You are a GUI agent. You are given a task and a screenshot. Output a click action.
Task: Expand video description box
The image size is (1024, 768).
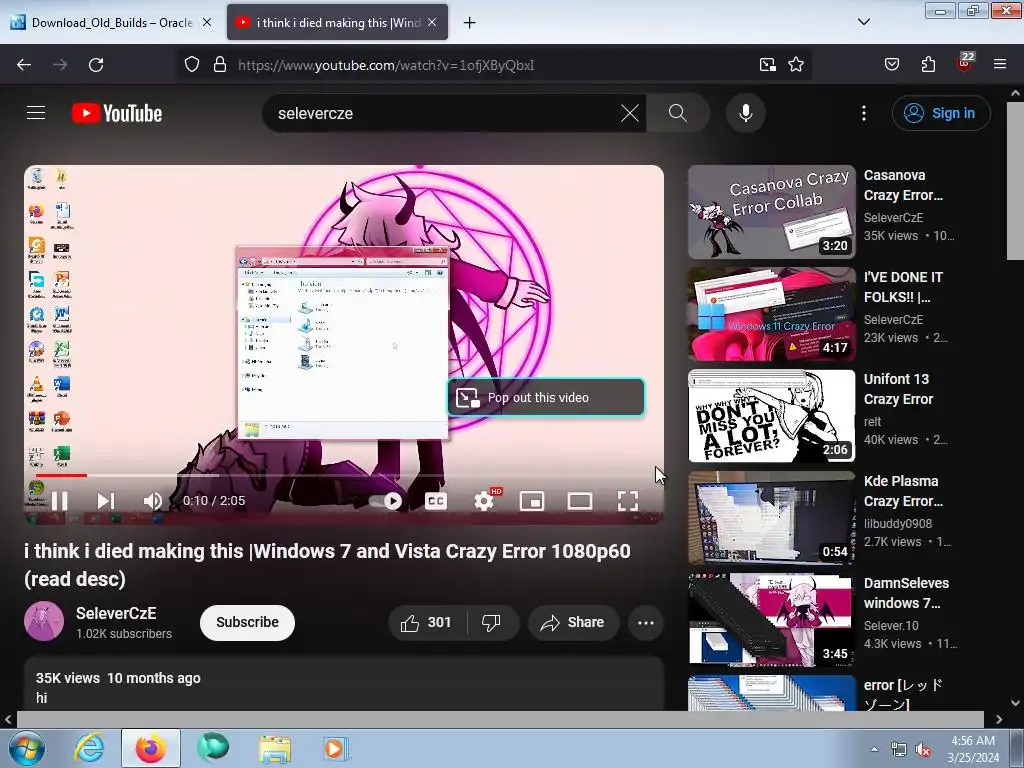coord(344,684)
